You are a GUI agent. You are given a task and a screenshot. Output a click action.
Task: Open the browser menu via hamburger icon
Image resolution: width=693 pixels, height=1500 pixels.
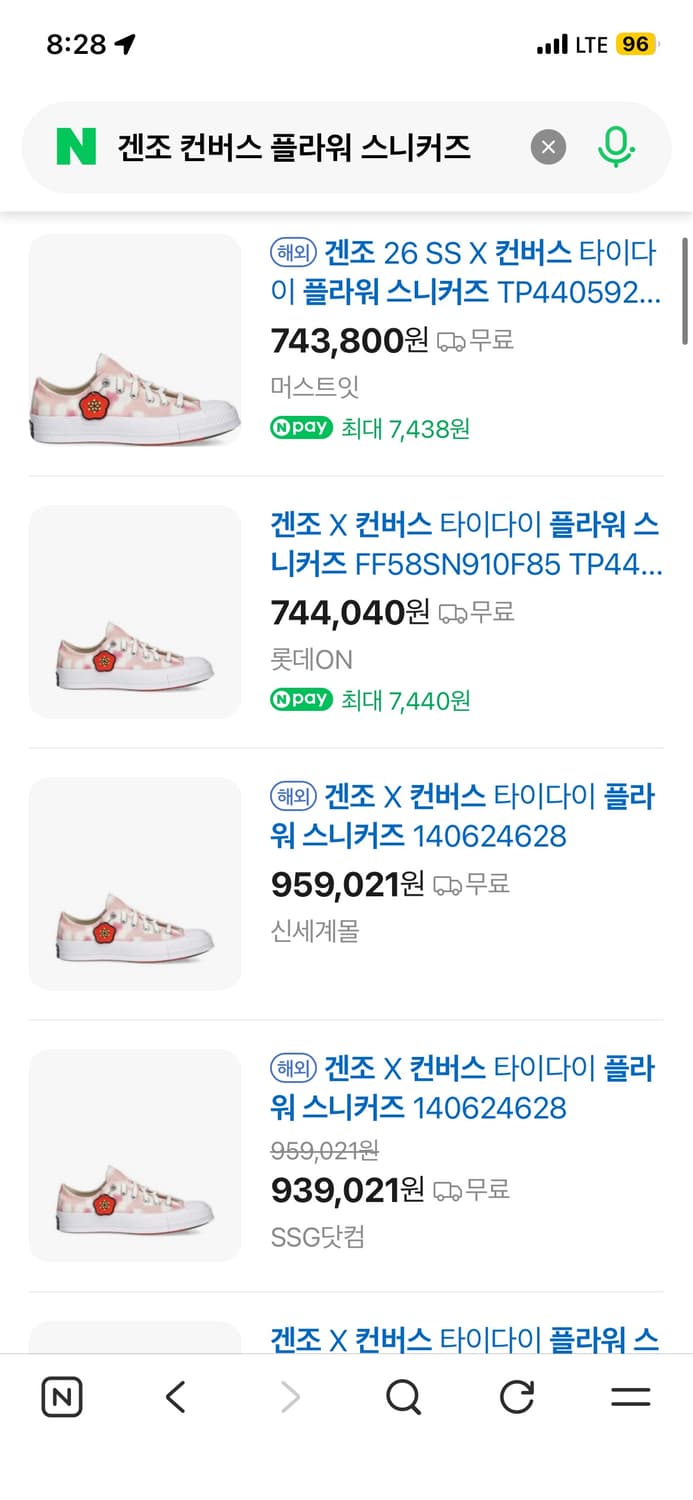point(632,1397)
